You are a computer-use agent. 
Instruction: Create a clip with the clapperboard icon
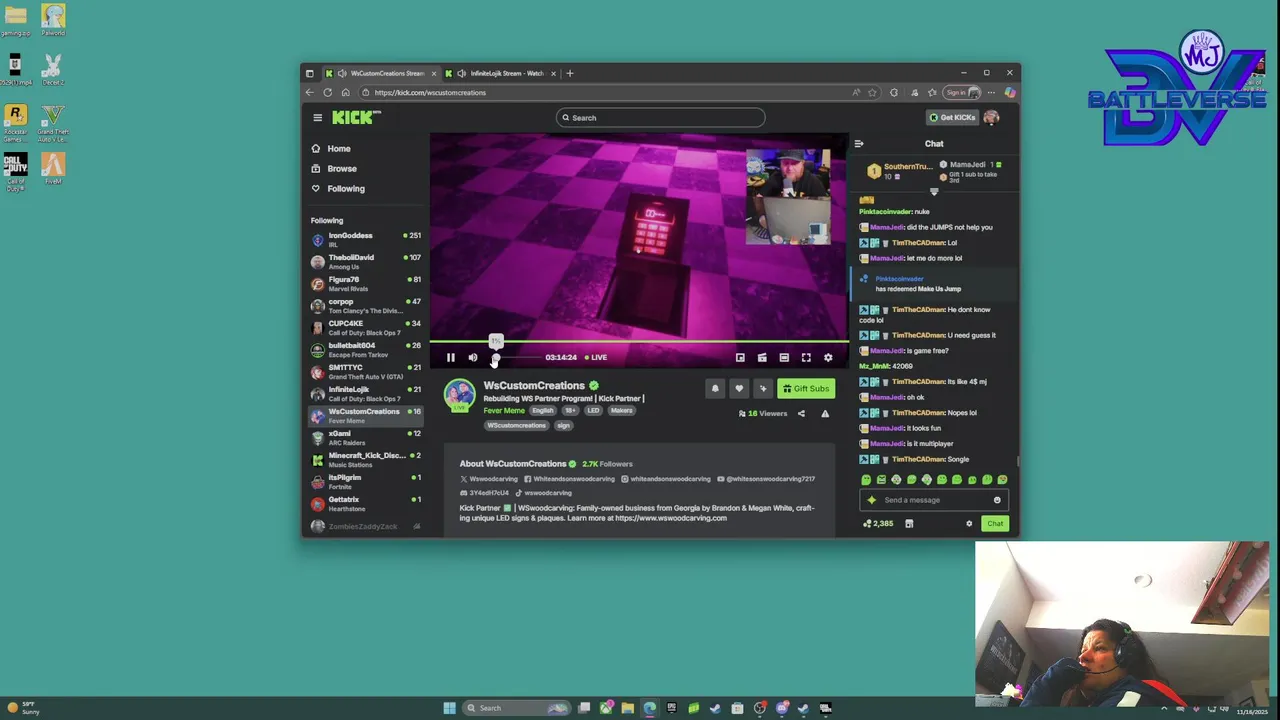762,357
